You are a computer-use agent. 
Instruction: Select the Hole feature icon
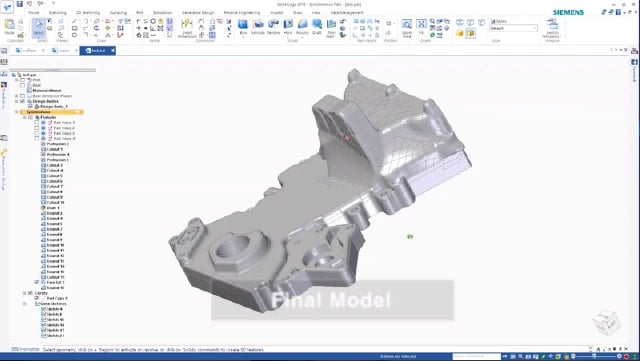[288, 27]
